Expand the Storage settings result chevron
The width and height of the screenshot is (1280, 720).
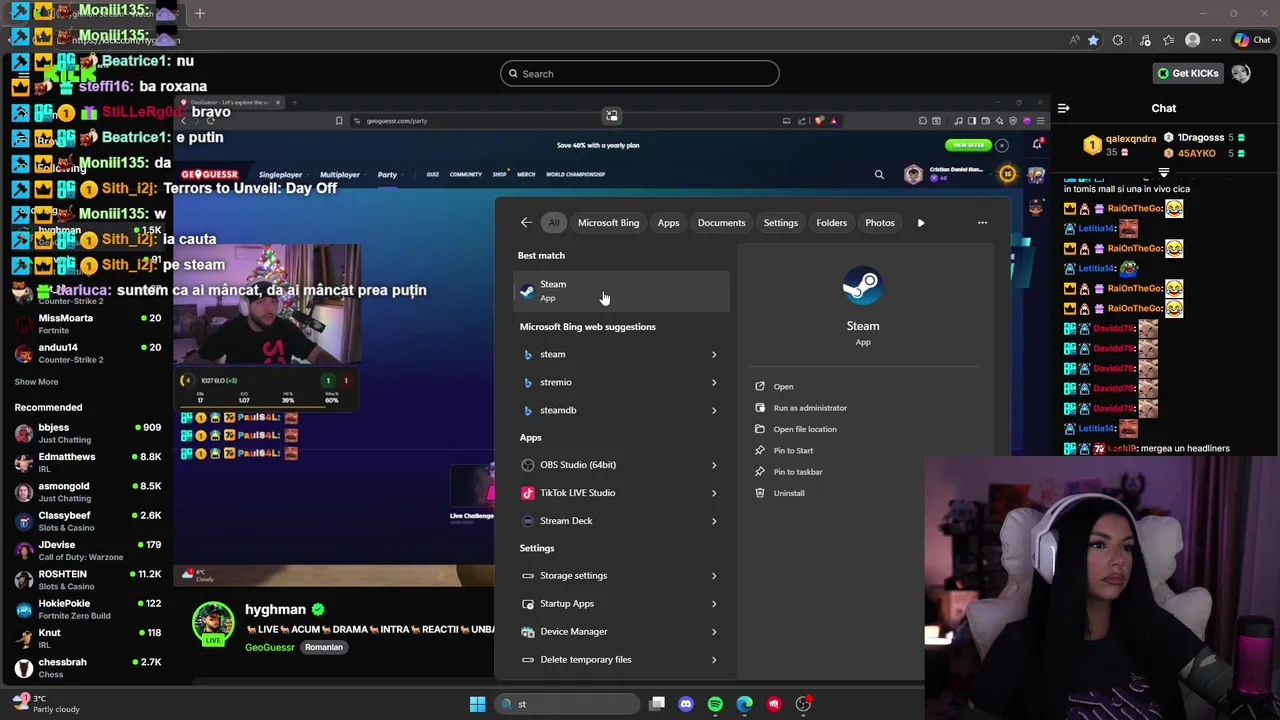tap(714, 576)
